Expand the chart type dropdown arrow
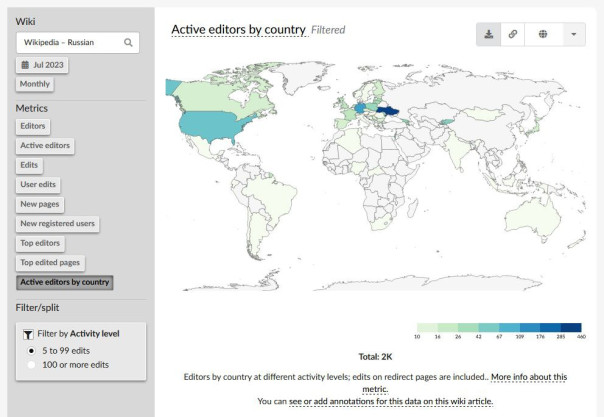This screenshot has width=604, height=417. tap(574, 34)
